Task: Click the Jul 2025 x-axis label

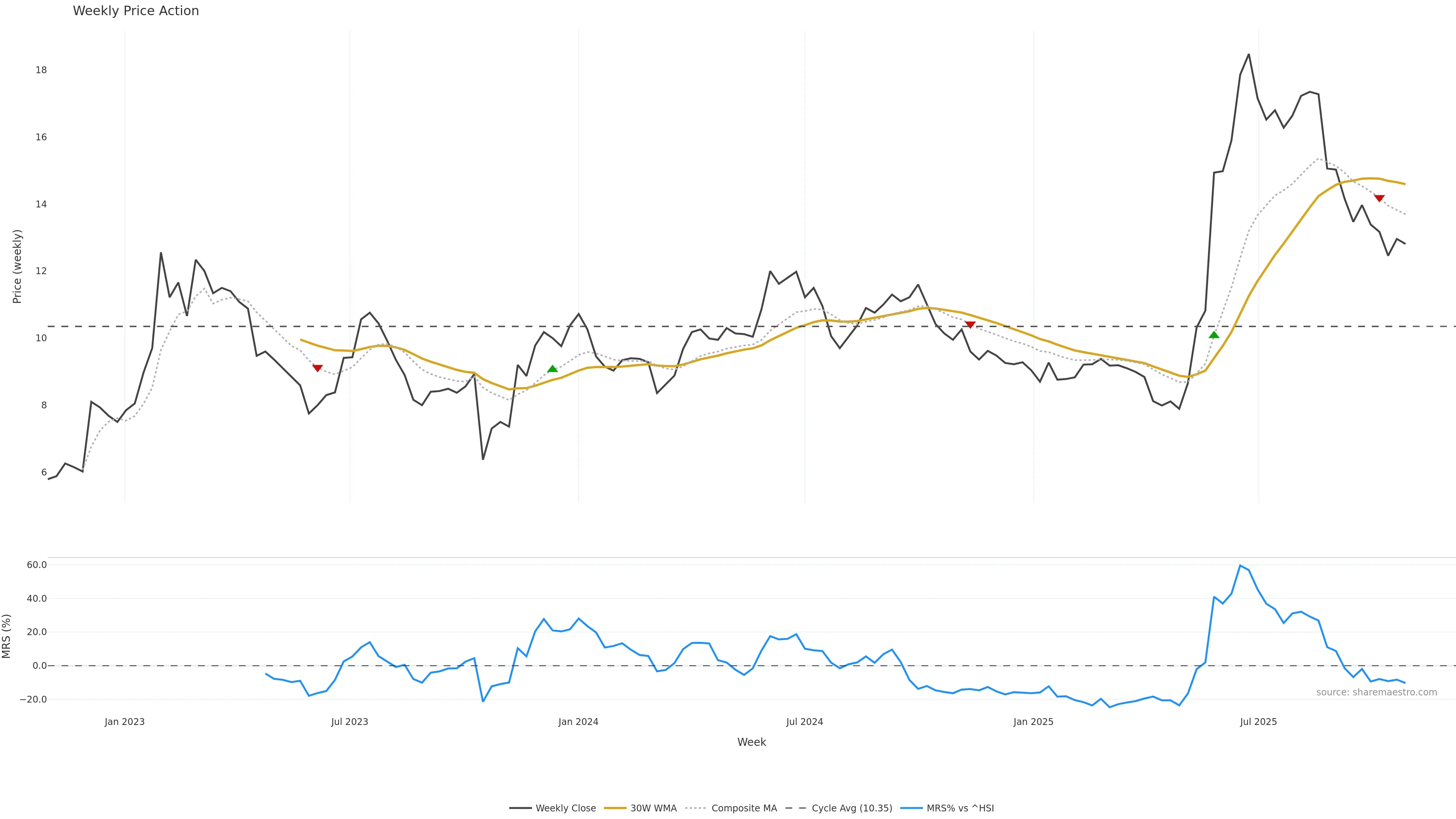Action: coord(1258,722)
